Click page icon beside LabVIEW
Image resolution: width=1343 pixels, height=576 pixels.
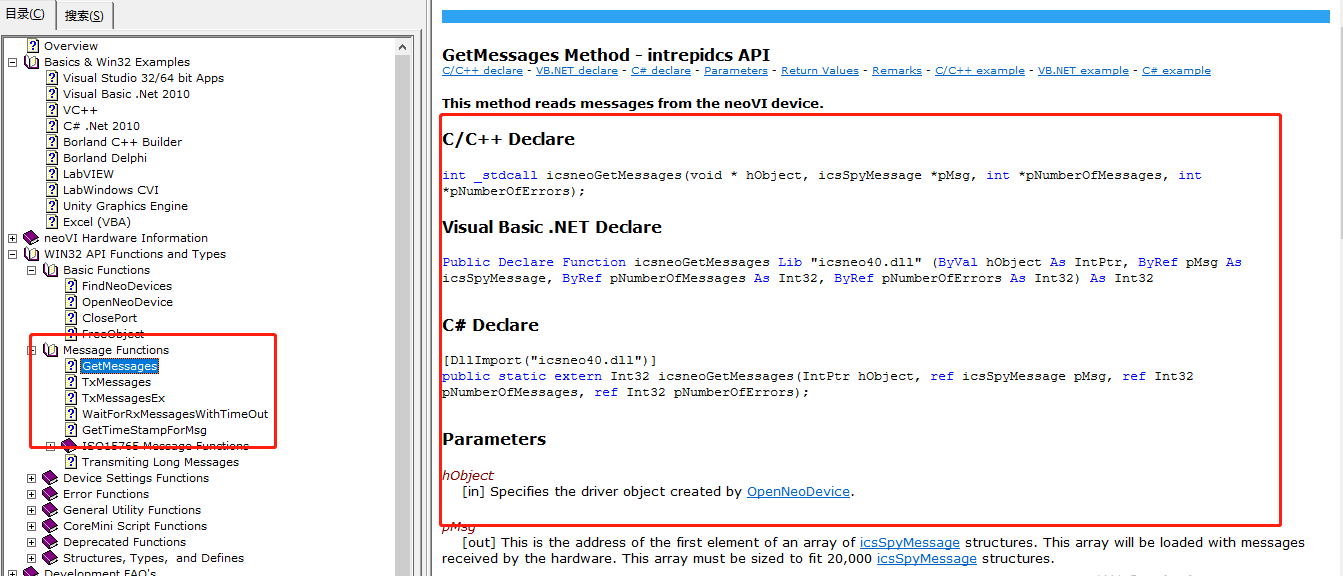pyautogui.click(x=52, y=174)
